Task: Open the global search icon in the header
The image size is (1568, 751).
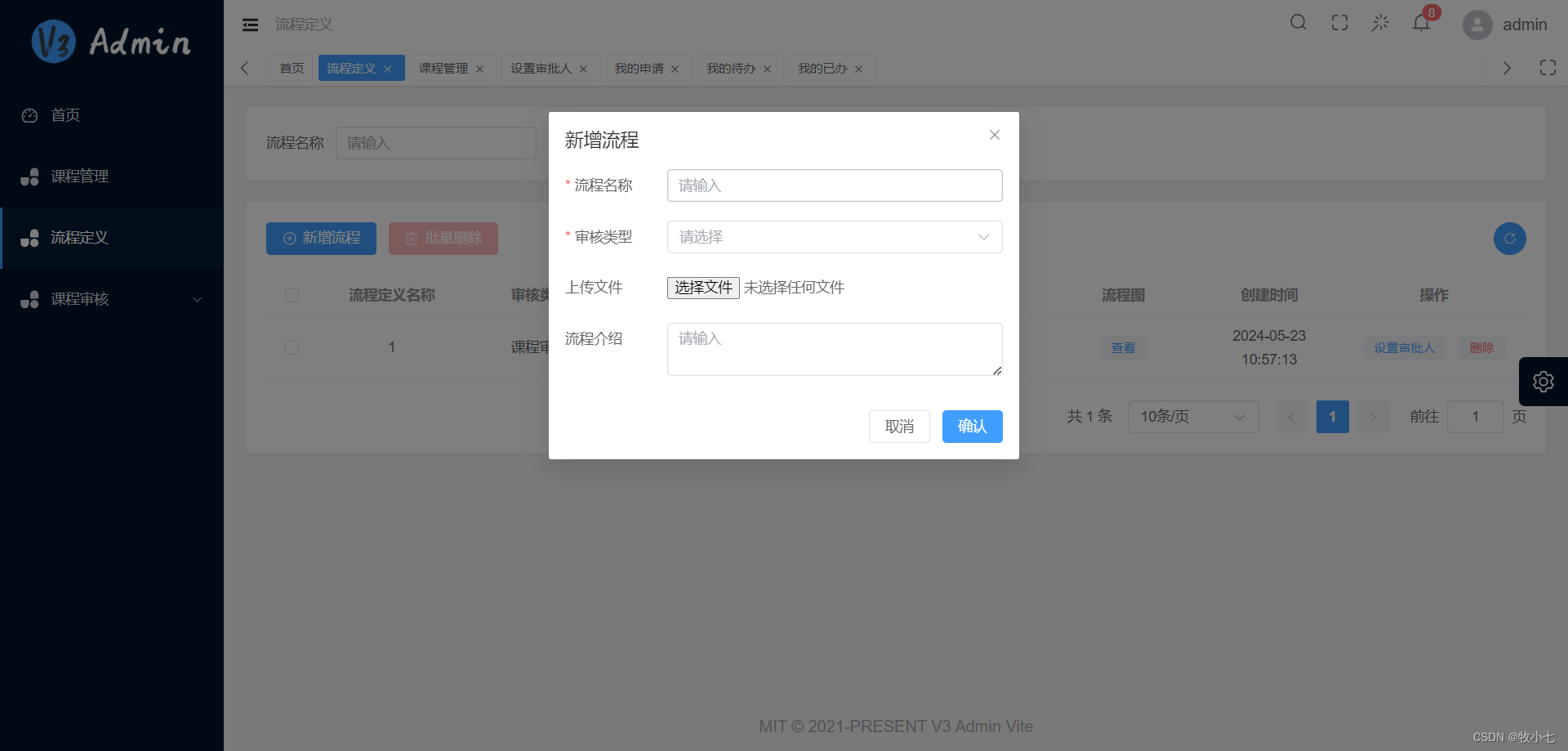Action: pos(1298,23)
